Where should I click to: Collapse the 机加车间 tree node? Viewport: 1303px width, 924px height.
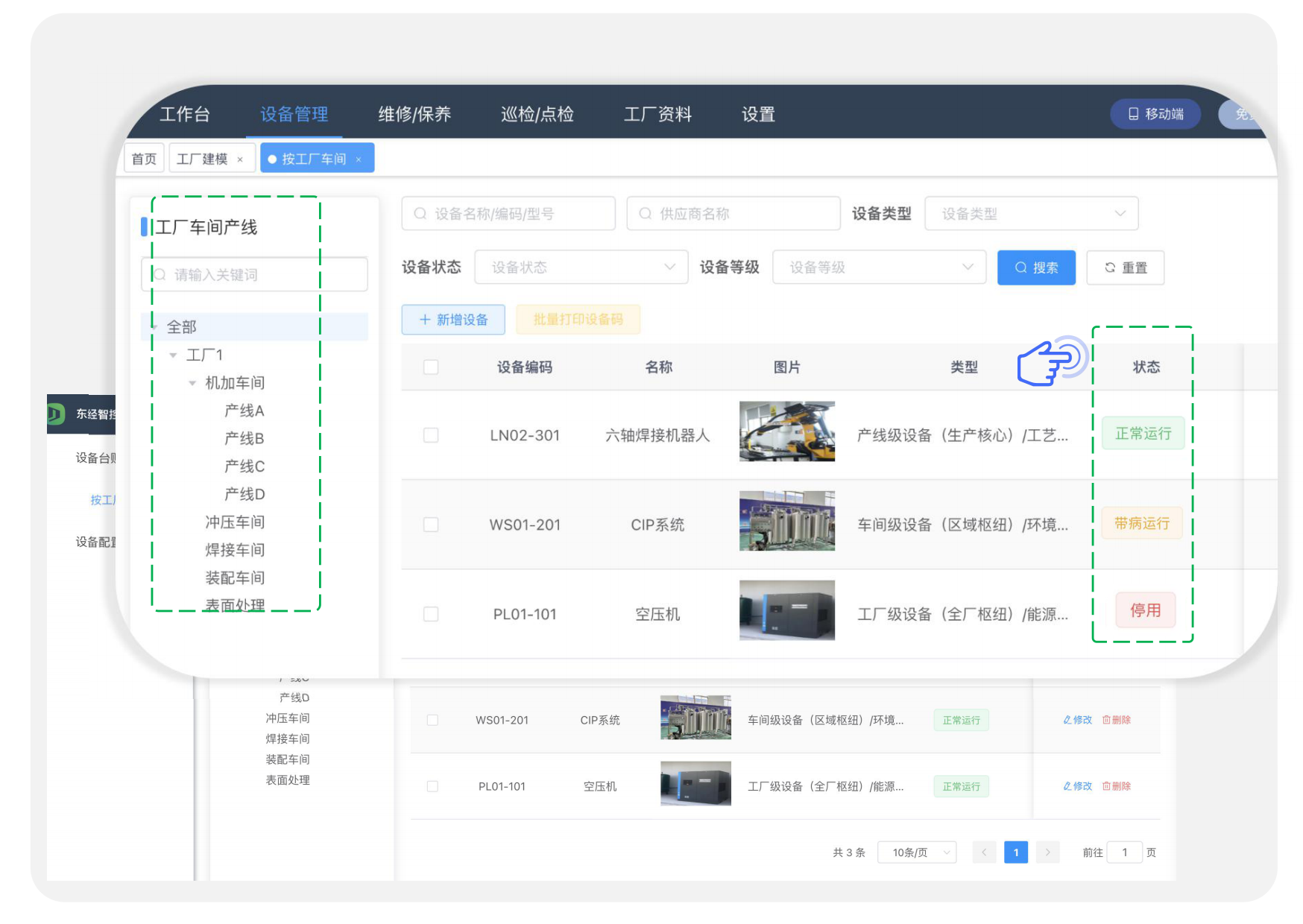pyautogui.click(x=192, y=383)
